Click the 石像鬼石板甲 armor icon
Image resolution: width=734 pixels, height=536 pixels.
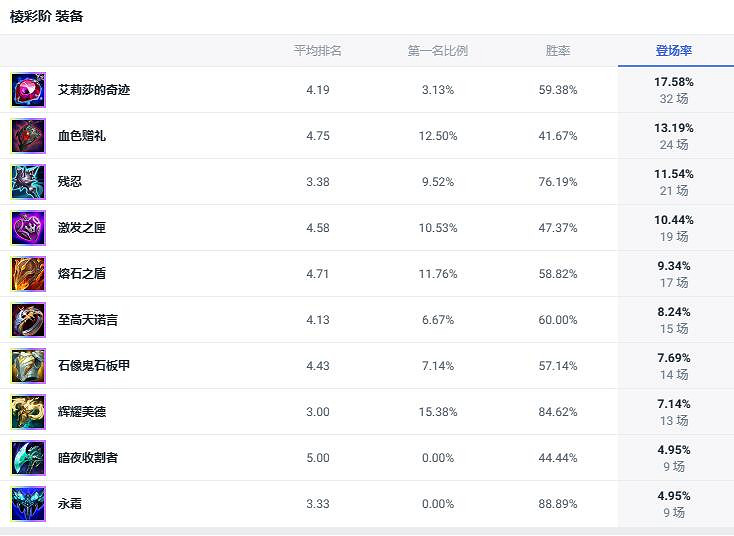pyautogui.click(x=28, y=366)
